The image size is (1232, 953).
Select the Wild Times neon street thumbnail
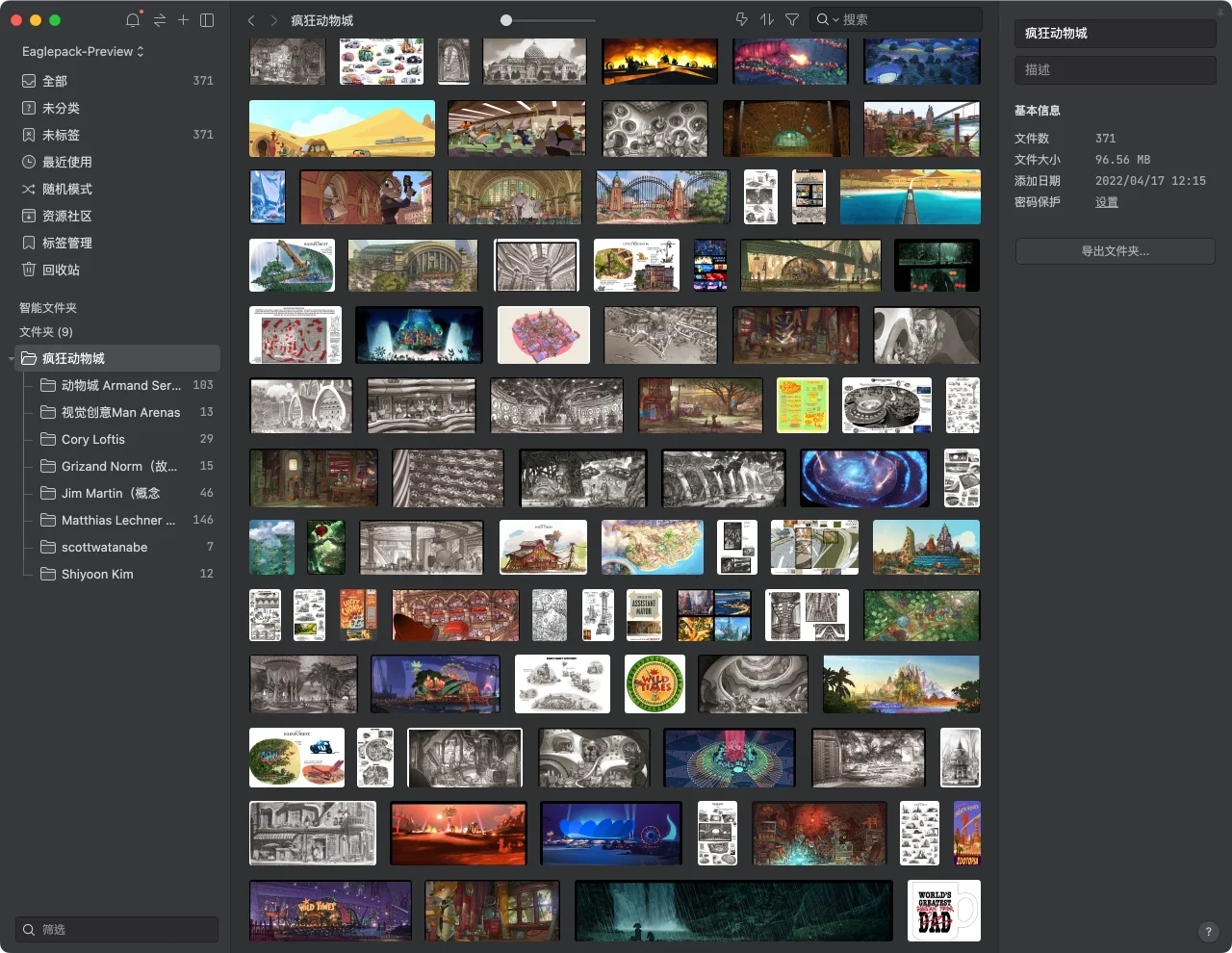click(x=330, y=911)
